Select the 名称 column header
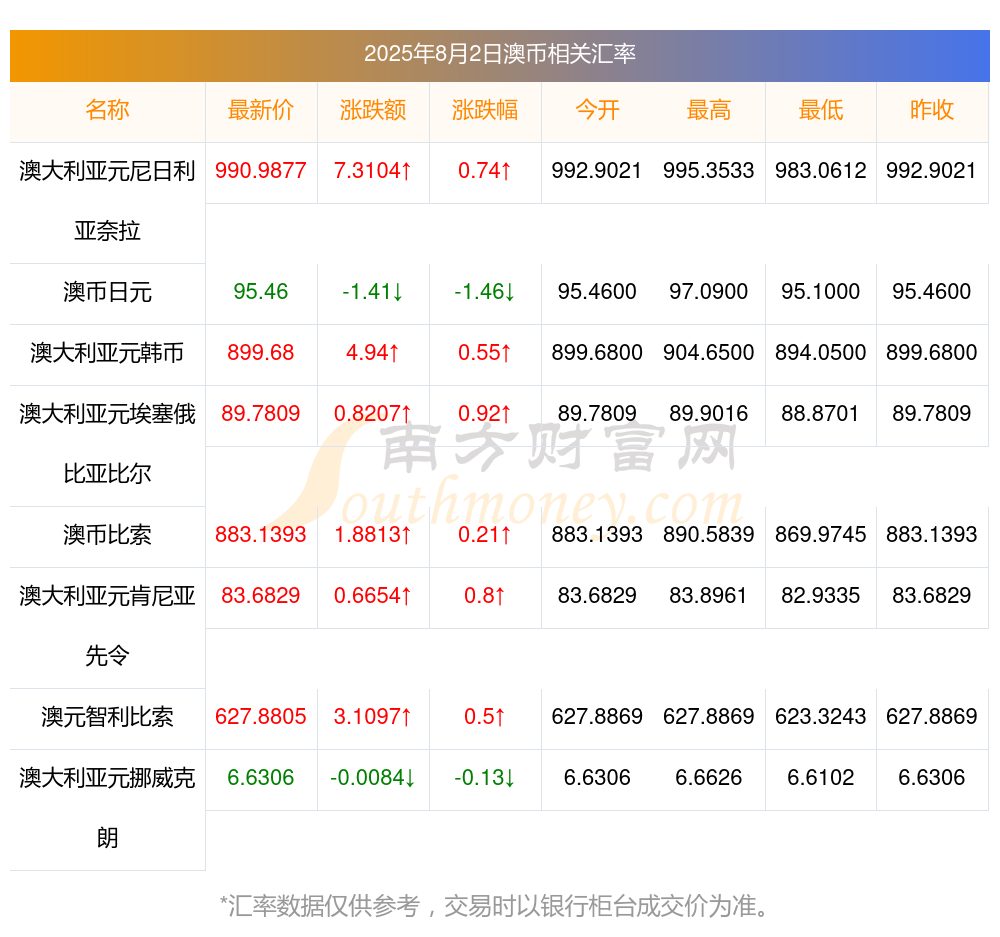 pos(107,110)
